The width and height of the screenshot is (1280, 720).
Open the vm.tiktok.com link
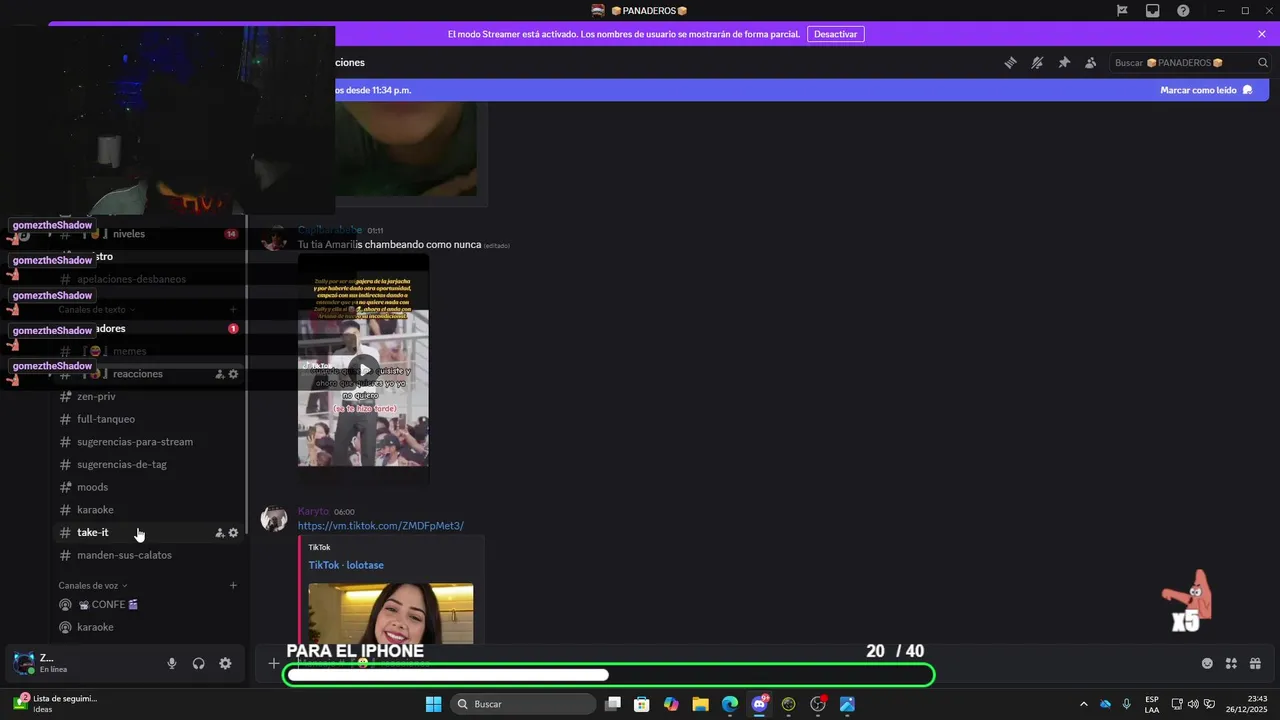point(381,526)
